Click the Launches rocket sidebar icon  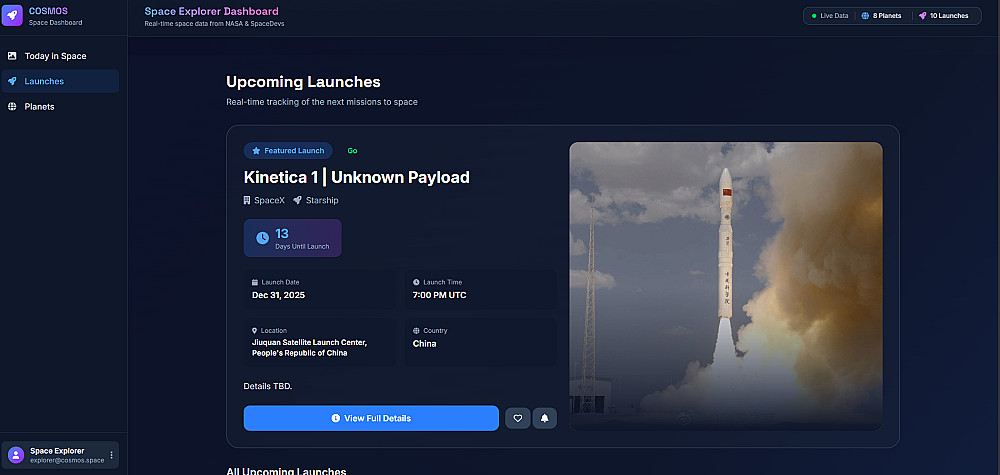click(12, 82)
